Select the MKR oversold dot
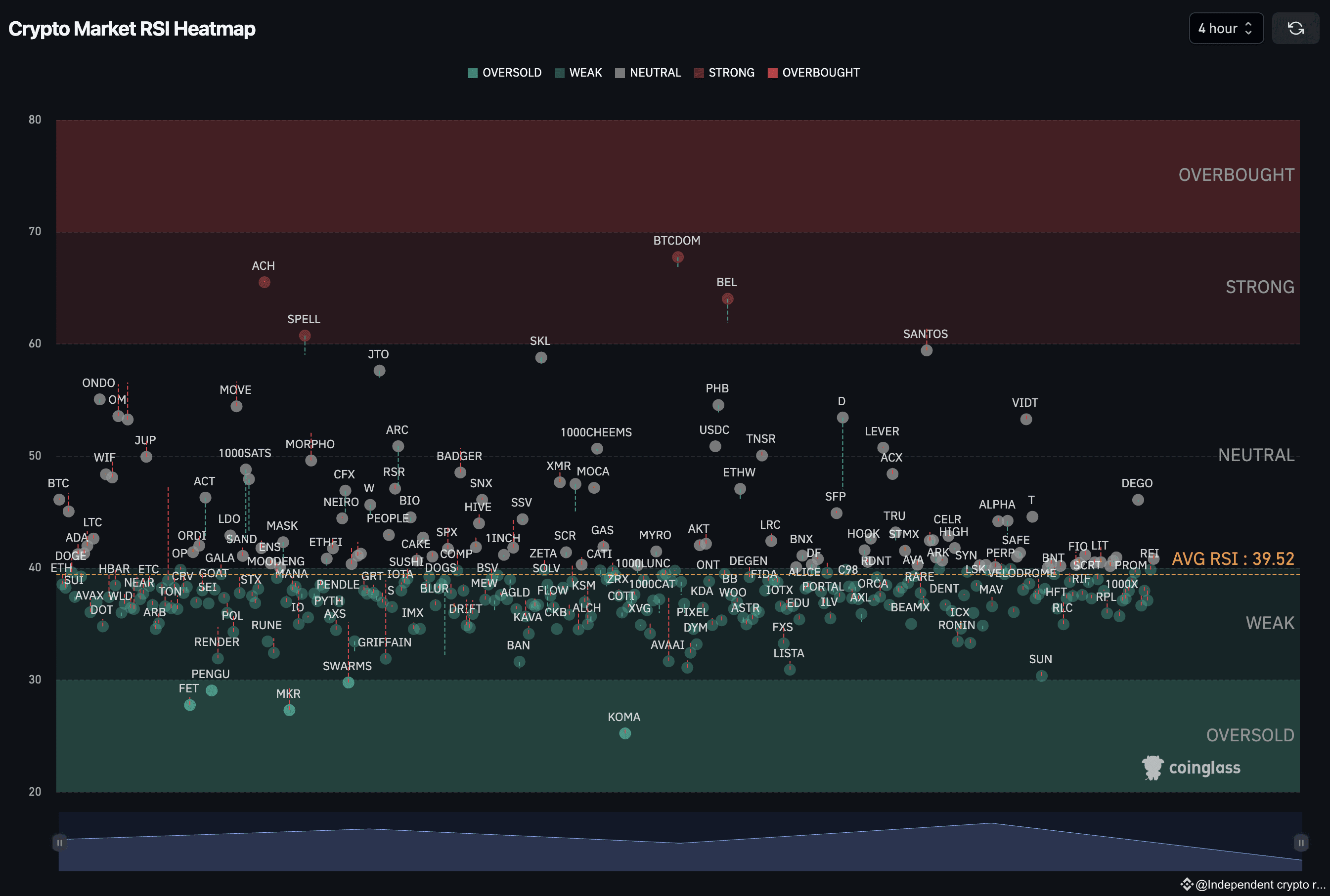Viewport: 1330px width, 896px height. coord(289,710)
